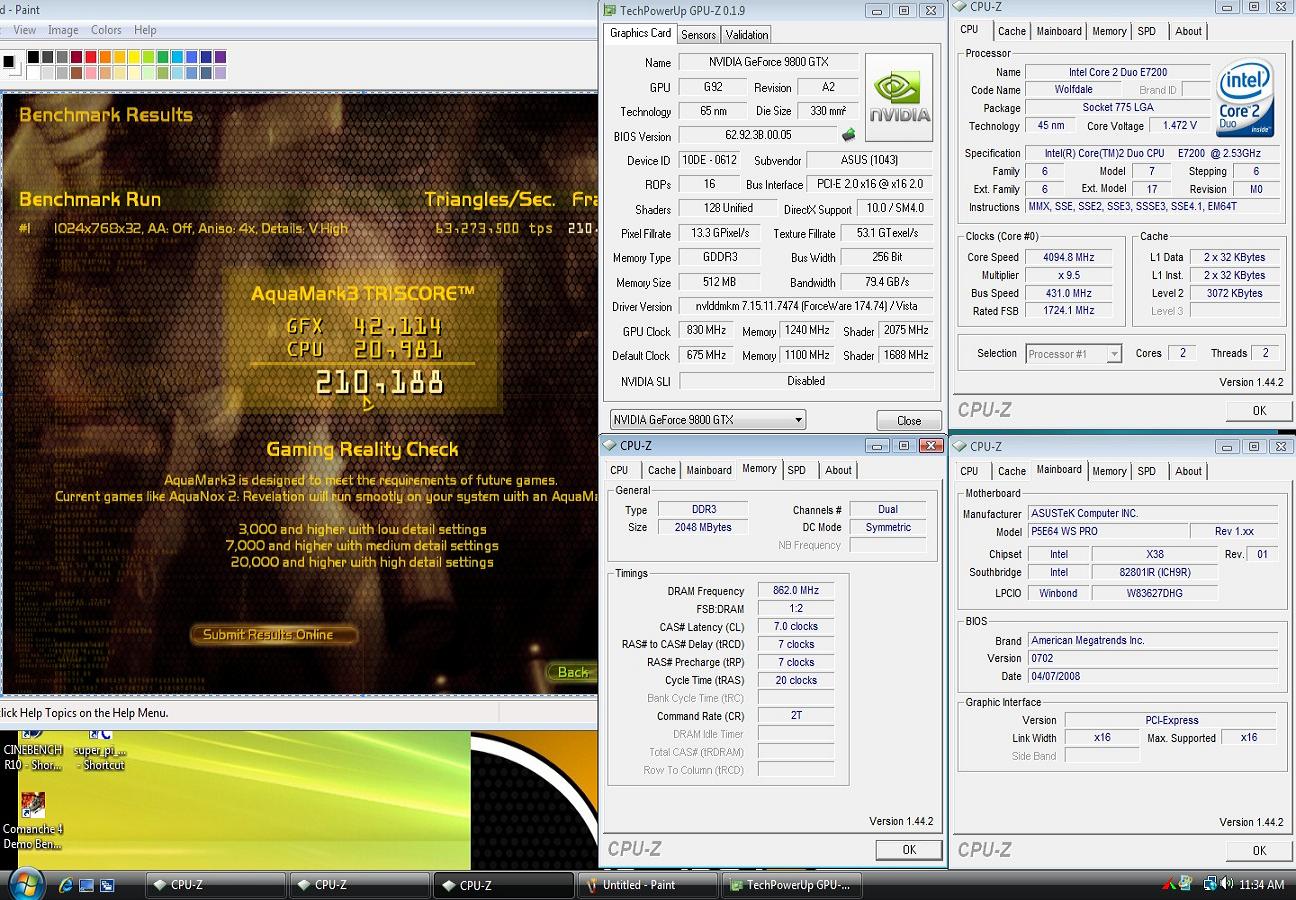Viewport: 1296px width, 900px height.
Task: Open the Colors menu in Paint
Action: point(106,30)
